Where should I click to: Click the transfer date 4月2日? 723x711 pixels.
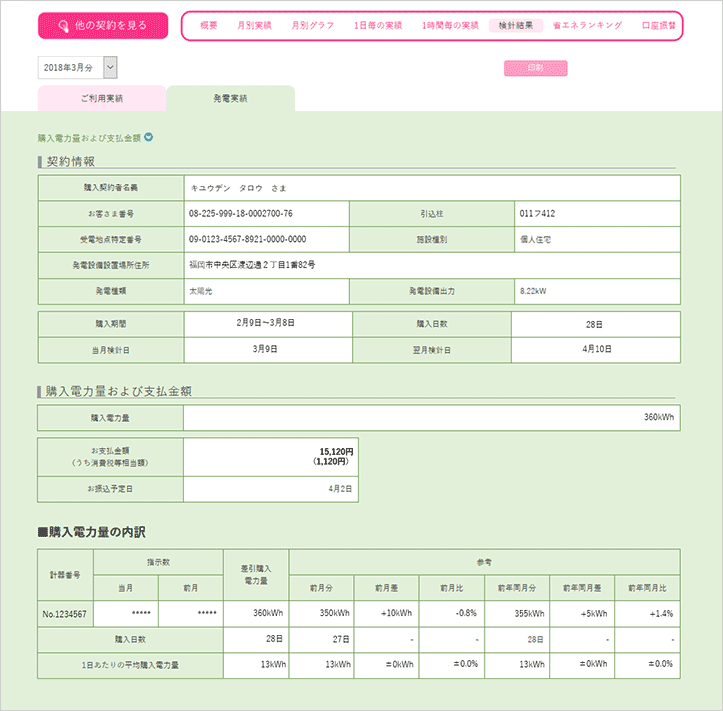340,489
